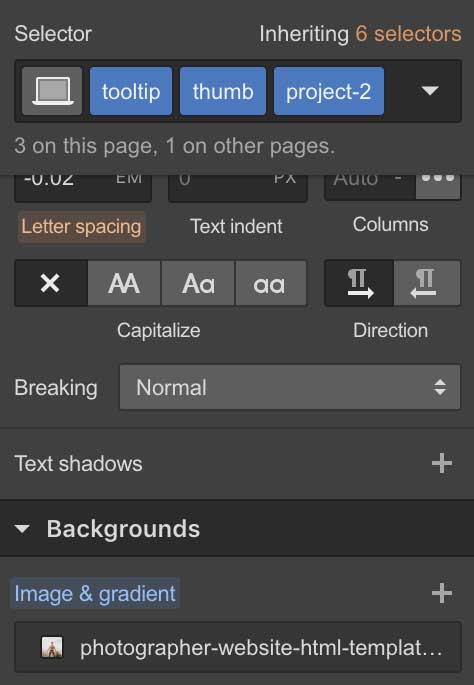The width and height of the screenshot is (474, 685).
Task: Add a text shadow with plus icon
Action: tap(442, 463)
